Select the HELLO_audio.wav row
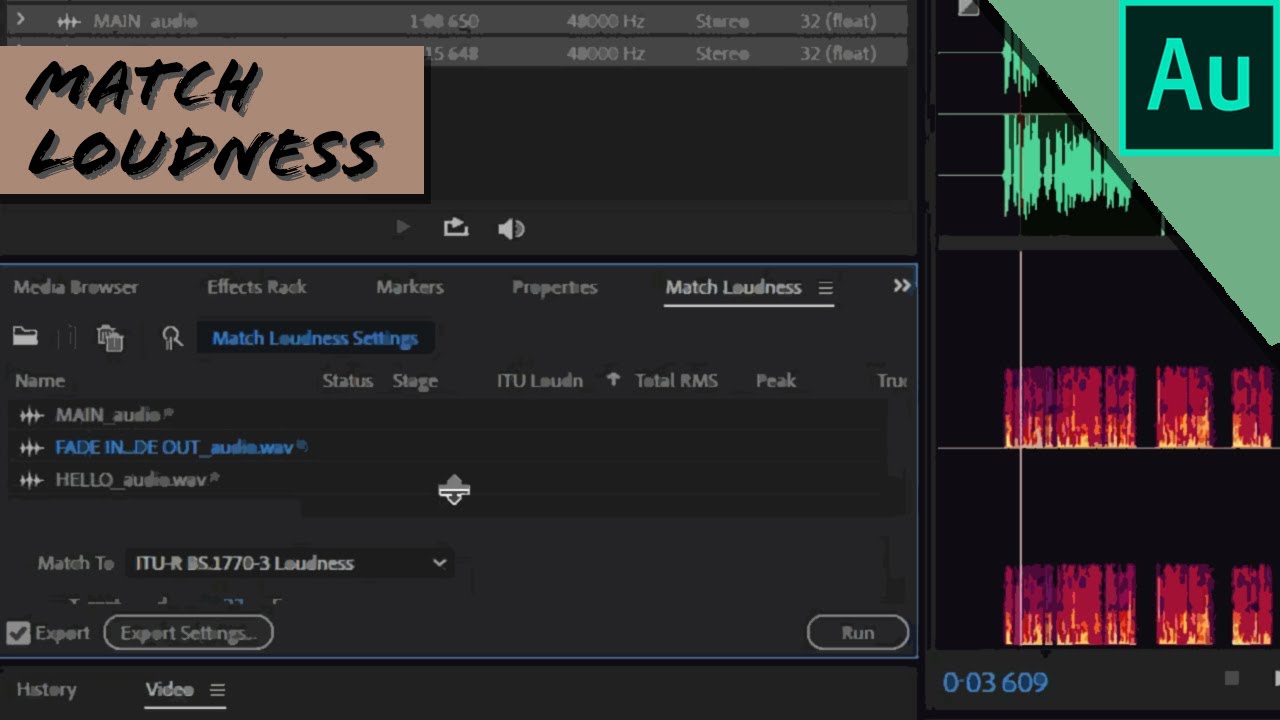Image resolution: width=1280 pixels, height=720 pixels. 448,480
